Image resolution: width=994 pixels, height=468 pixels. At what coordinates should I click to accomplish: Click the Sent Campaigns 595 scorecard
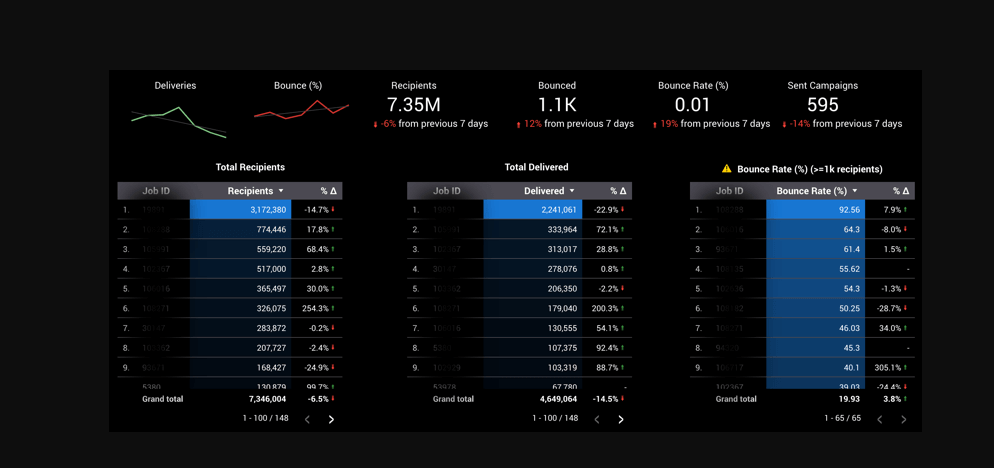click(822, 105)
